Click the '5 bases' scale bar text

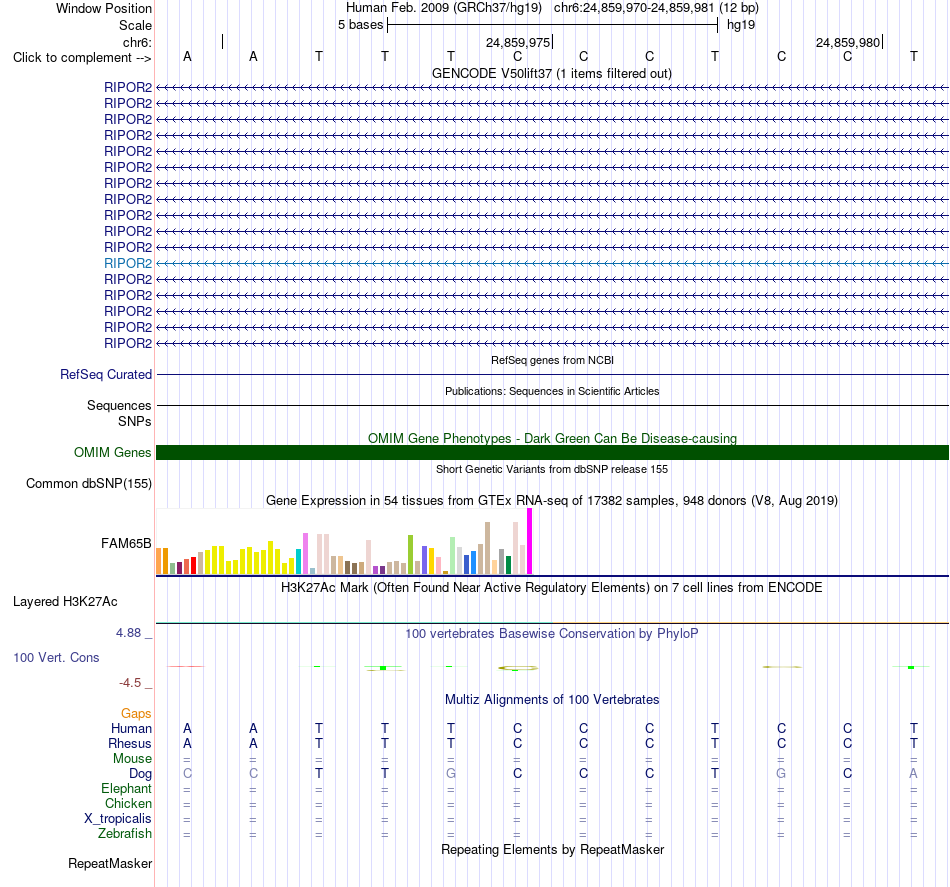pyautogui.click(x=360, y=25)
